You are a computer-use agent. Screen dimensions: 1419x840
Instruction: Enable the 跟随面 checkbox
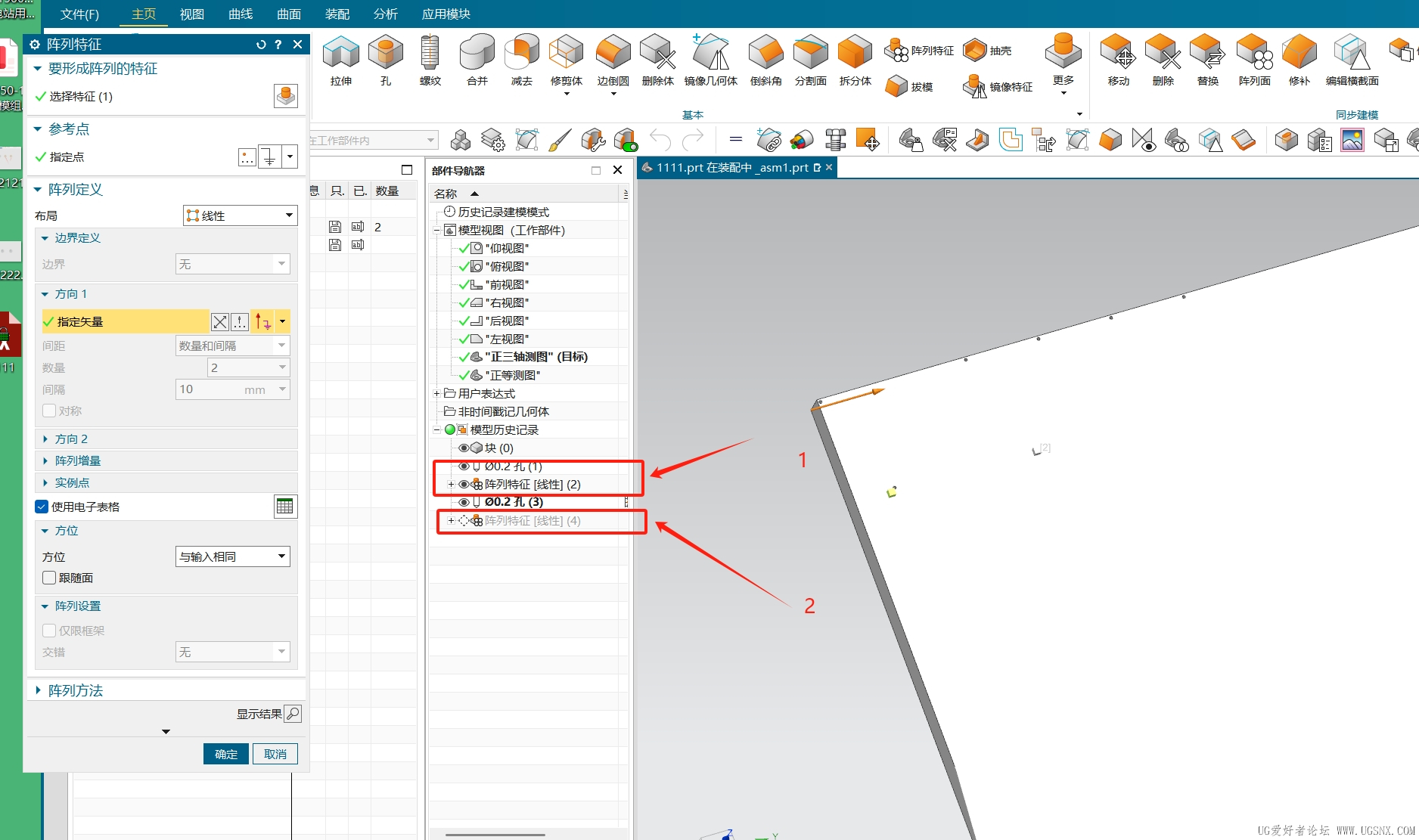(50, 578)
